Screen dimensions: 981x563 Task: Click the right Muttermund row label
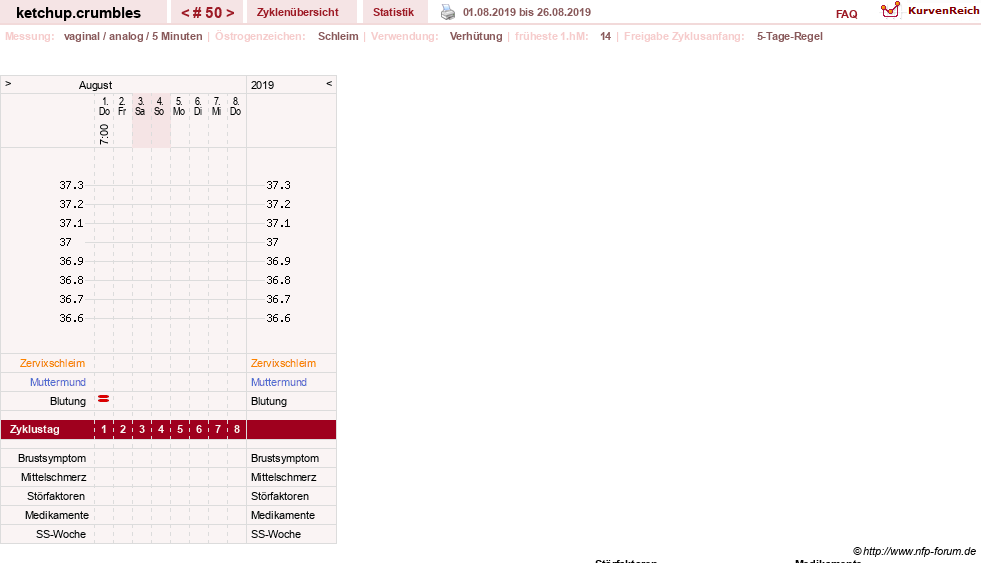click(x=279, y=382)
